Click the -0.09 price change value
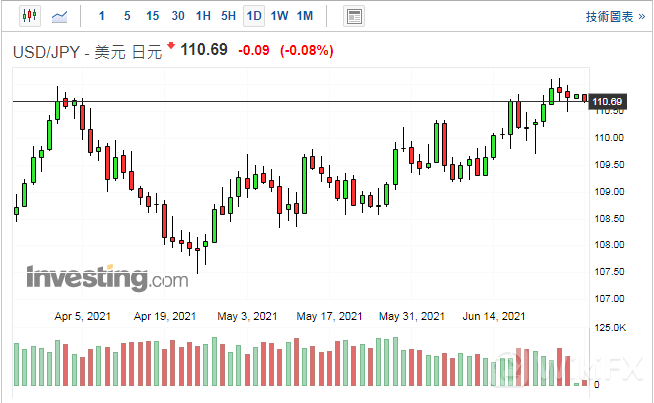This screenshot has width=654, height=403. tap(256, 50)
